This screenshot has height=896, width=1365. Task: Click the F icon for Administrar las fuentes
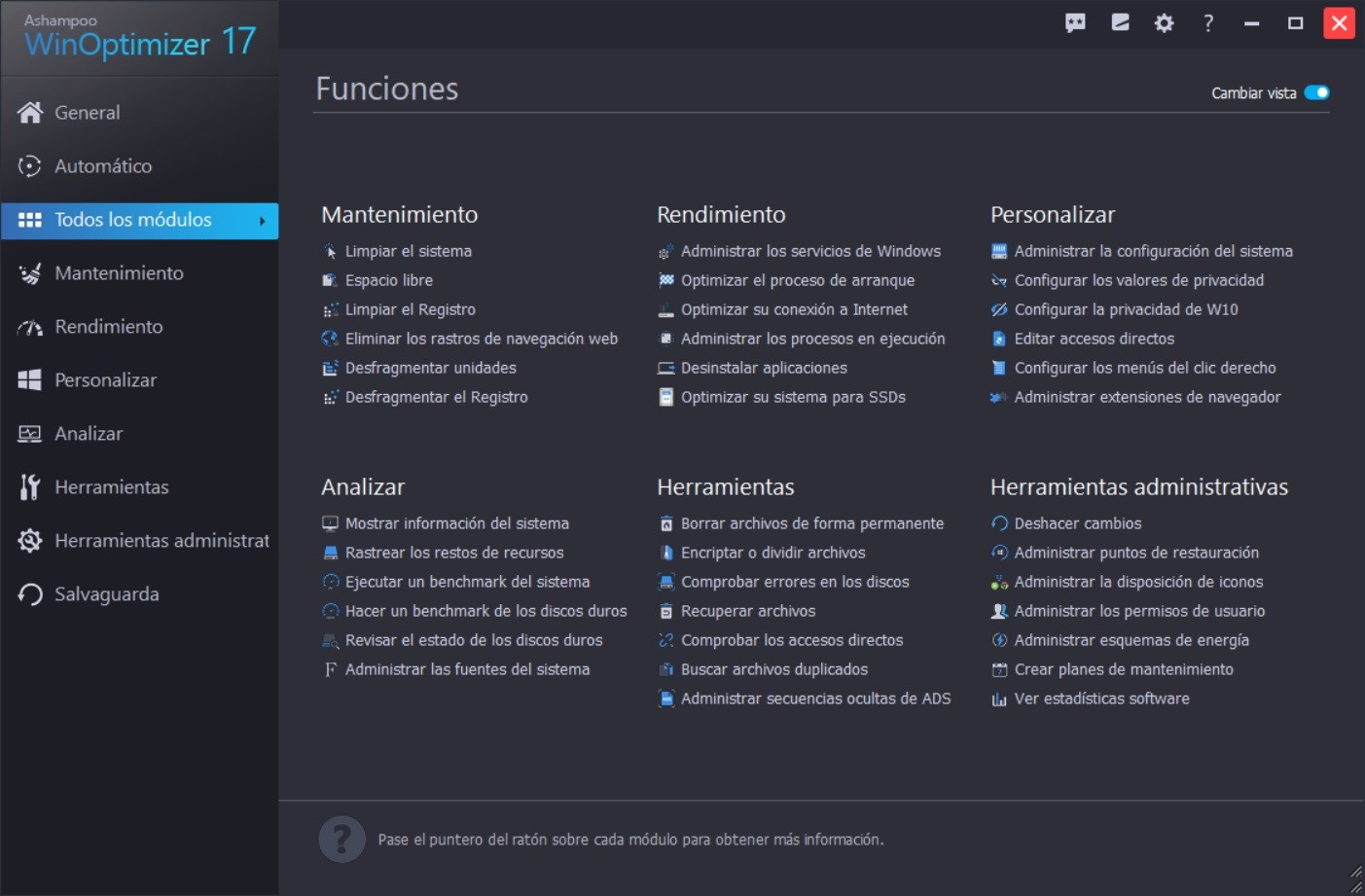tap(330, 669)
